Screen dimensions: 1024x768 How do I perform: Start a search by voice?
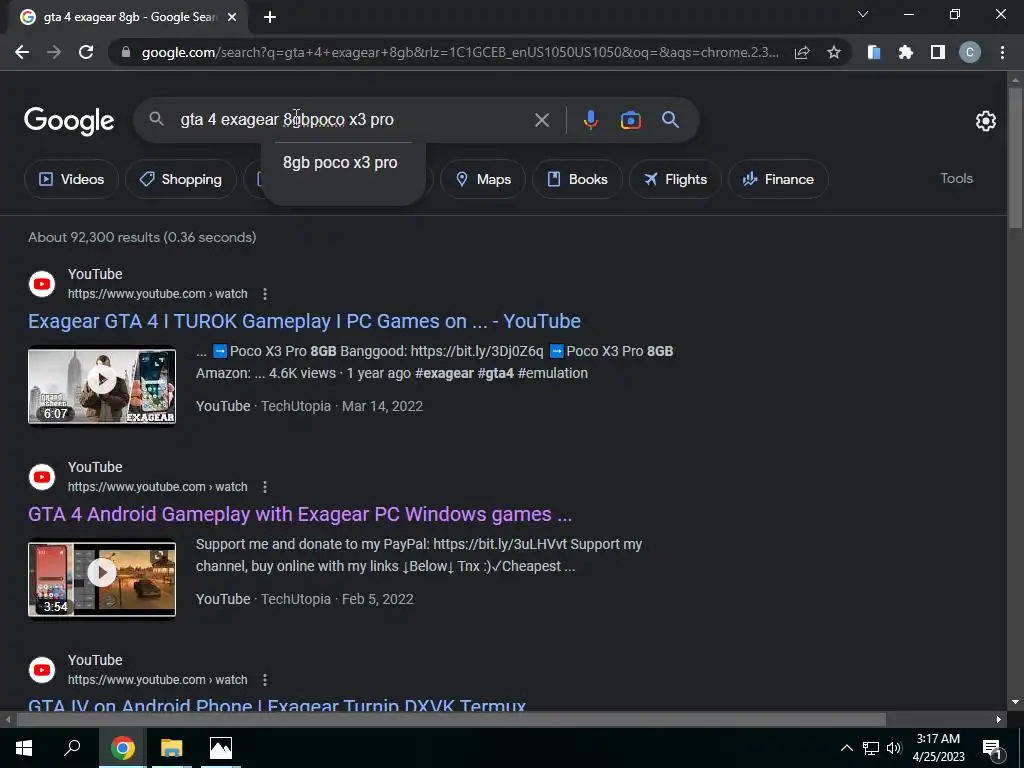[590, 120]
